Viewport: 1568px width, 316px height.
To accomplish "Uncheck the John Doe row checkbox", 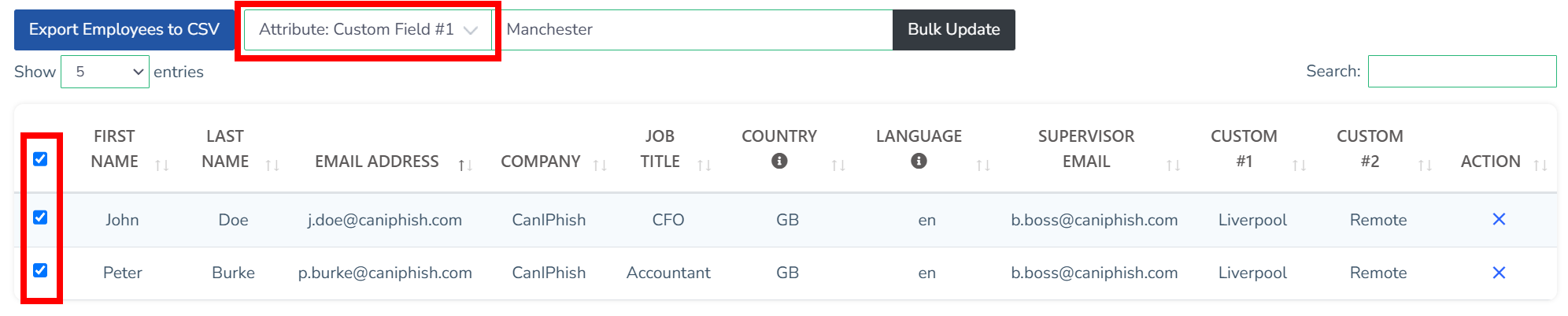I will (40, 217).
